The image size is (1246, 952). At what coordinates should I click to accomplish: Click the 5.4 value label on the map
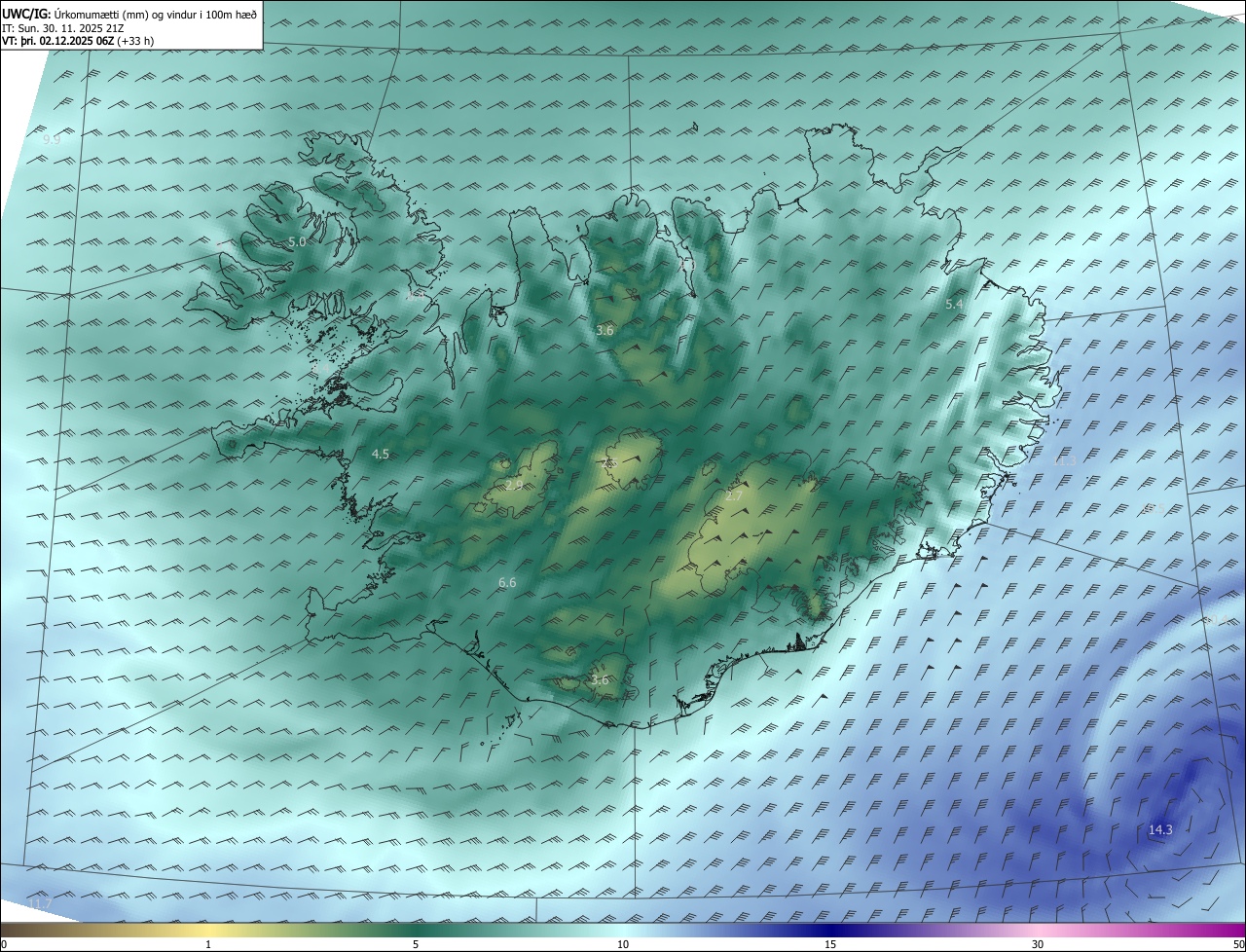pyautogui.click(x=954, y=305)
